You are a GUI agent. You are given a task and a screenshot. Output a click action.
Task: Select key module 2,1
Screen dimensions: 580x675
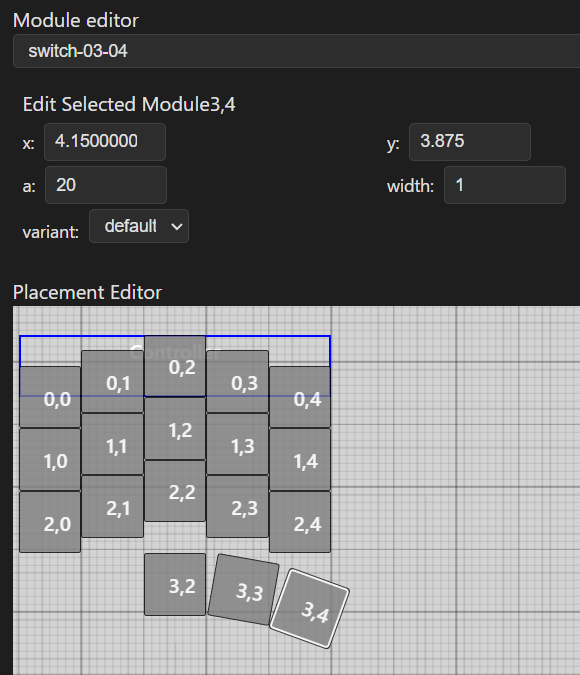coord(112,506)
